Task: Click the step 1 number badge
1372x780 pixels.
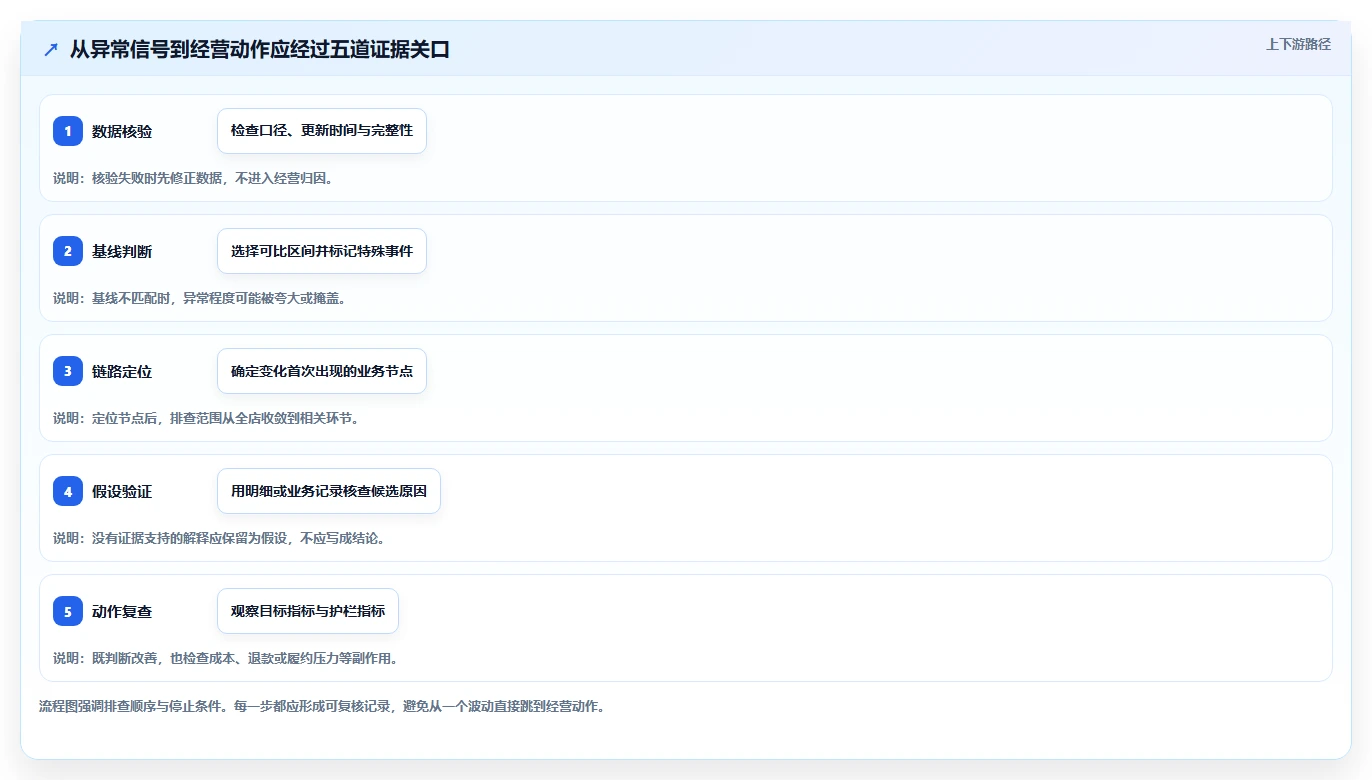Action: (x=68, y=131)
